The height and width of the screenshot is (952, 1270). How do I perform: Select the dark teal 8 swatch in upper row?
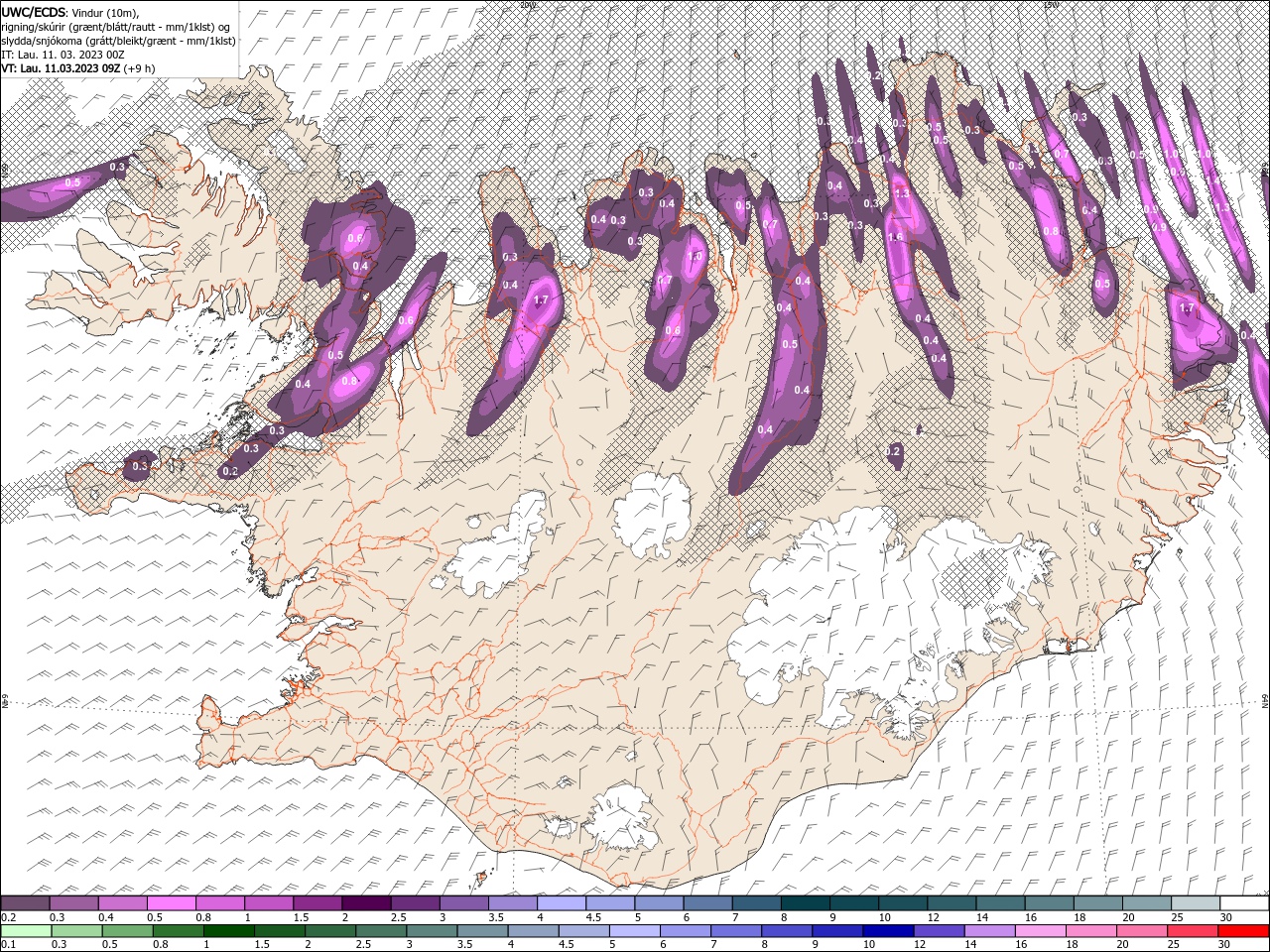point(806,902)
